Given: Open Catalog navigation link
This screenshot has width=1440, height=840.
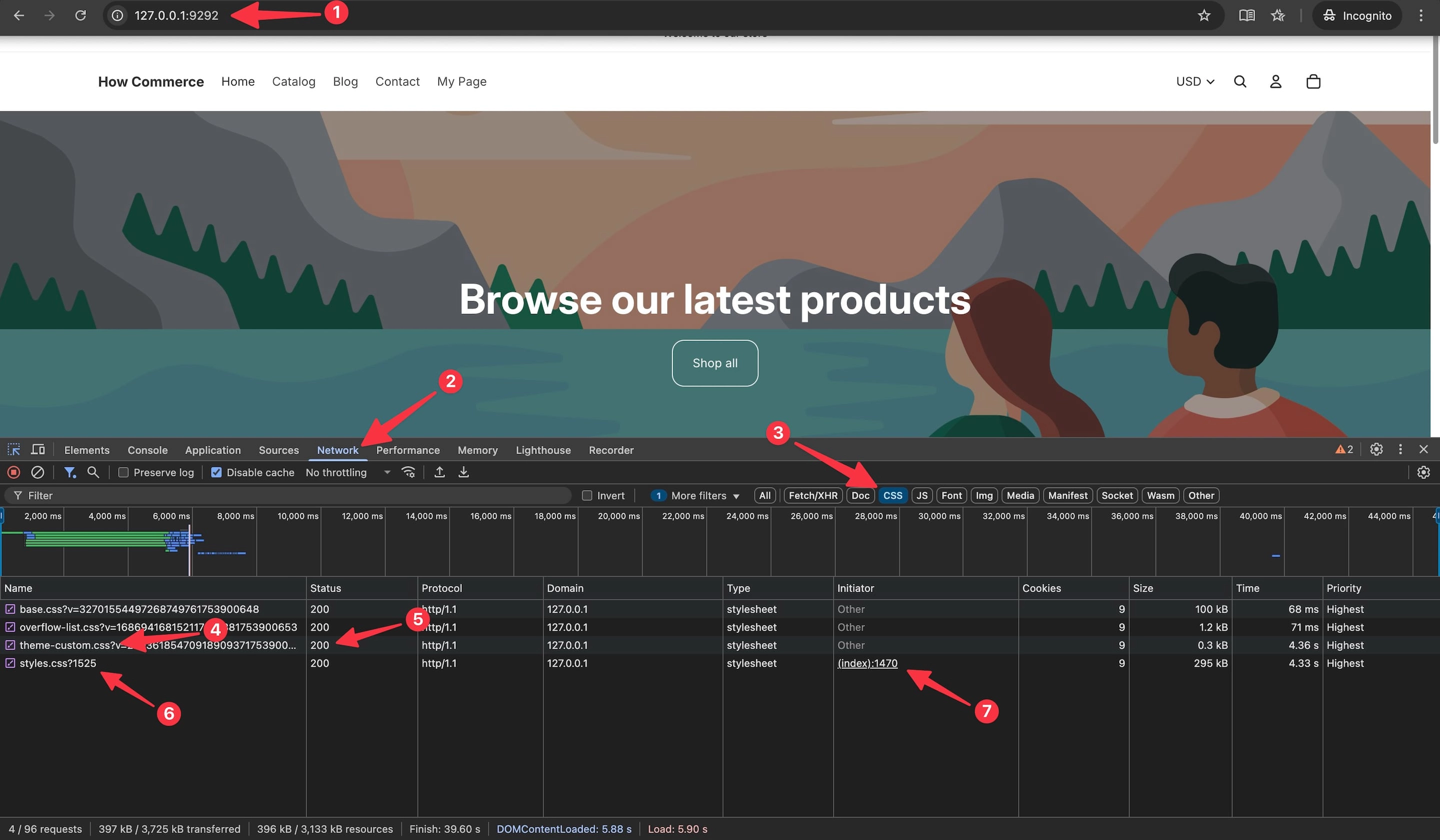Looking at the screenshot, I should pyautogui.click(x=293, y=81).
